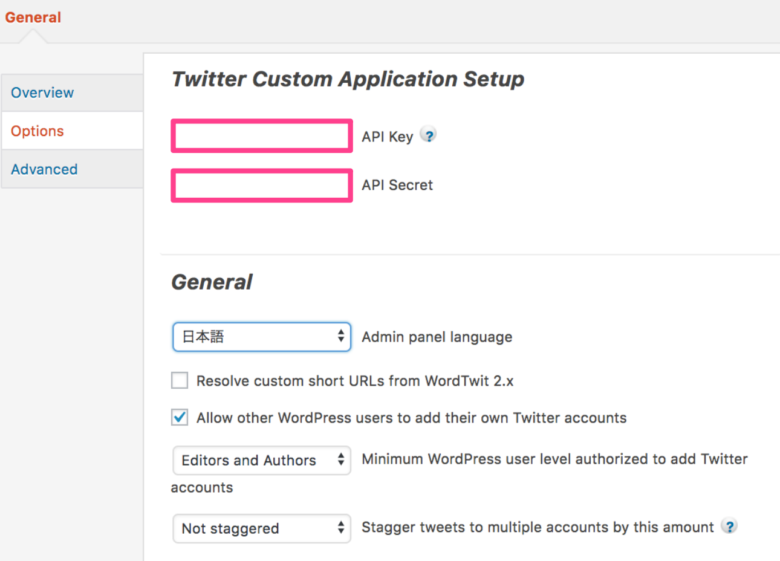This screenshot has height=561, width=780.
Task: Click the 'Resolve custom short URLs from WordTwit' label text
Action: tap(343, 381)
